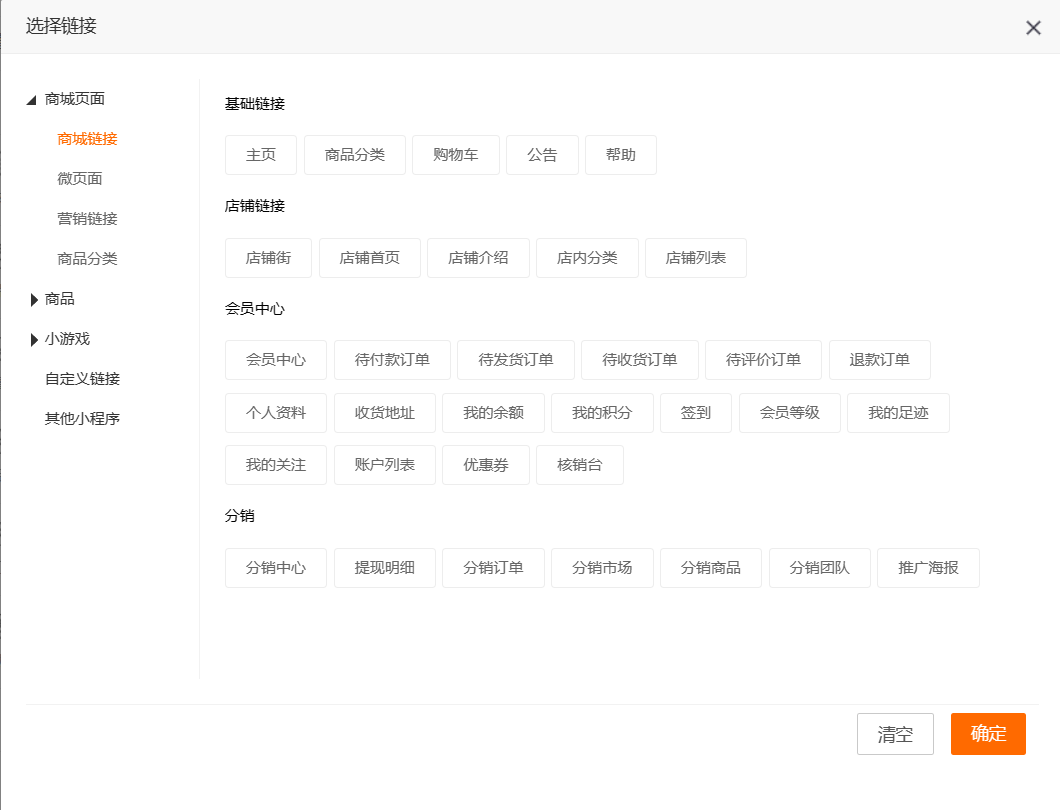Select the 待发货订单 link option

point(515,360)
